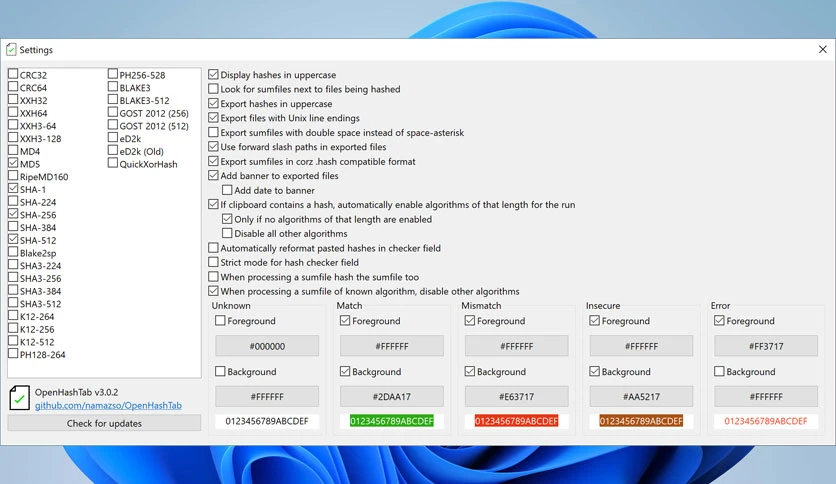The width and height of the screenshot is (836, 484).
Task: Uncheck Match Background color option
Action: pyautogui.click(x=345, y=372)
